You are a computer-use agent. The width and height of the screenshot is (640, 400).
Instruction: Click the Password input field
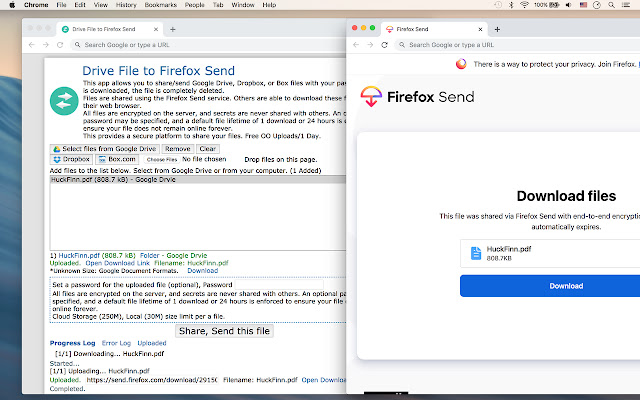click(279, 284)
